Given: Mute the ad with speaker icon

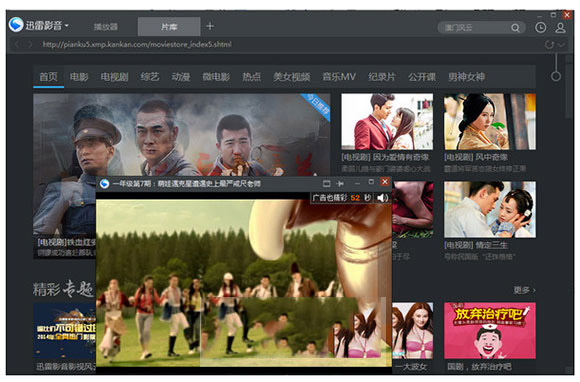Looking at the screenshot, I should click(382, 198).
